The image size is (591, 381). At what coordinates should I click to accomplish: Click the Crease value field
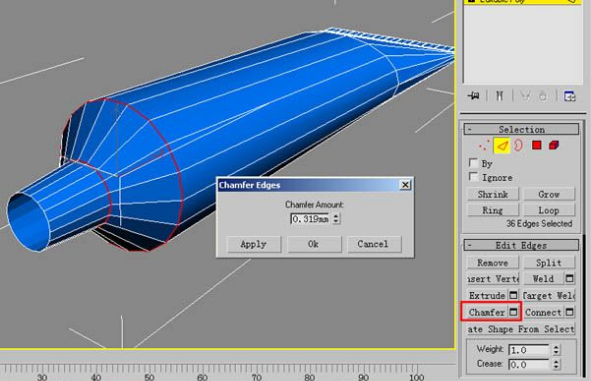pyautogui.click(x=529, y=364)
